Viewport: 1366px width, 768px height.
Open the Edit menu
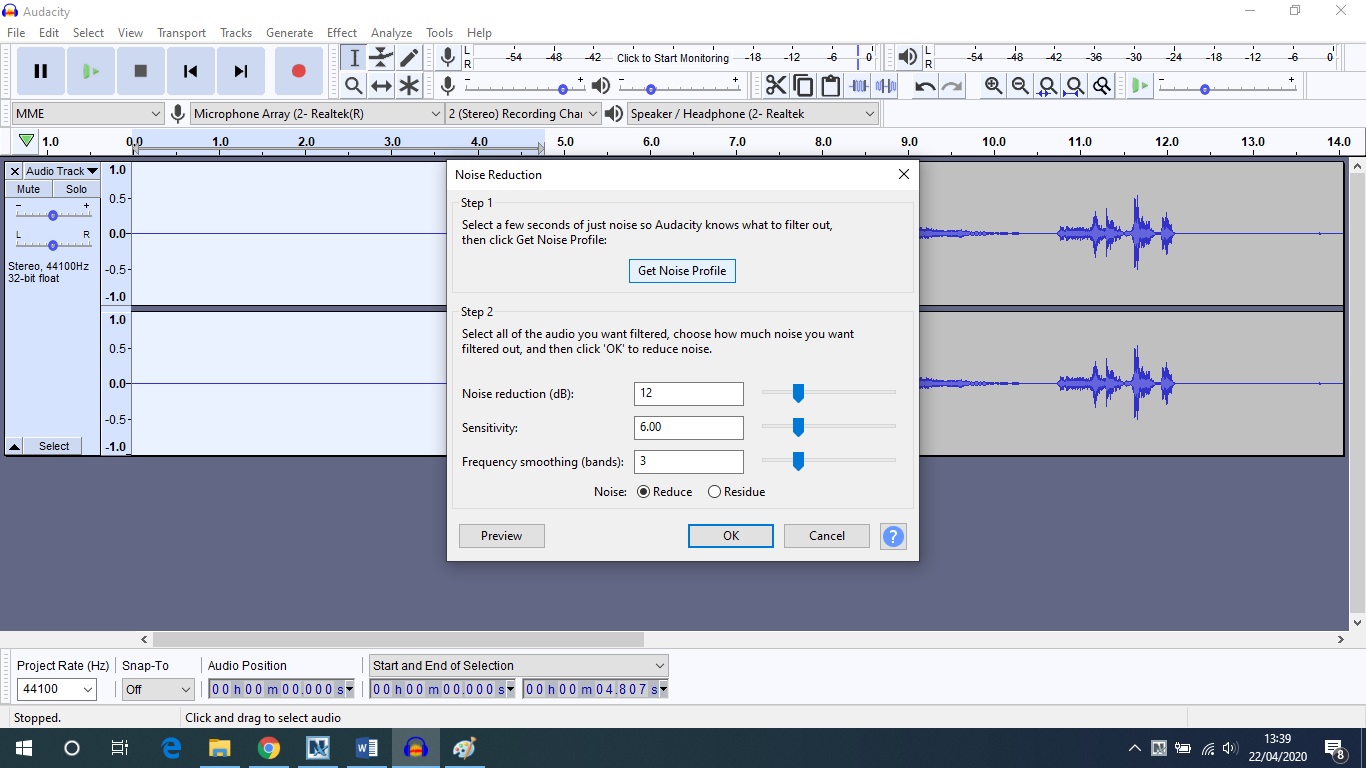[x=49, y=33]
